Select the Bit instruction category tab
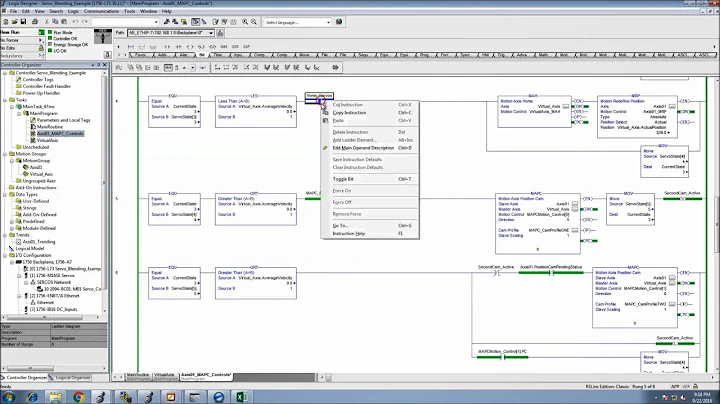This screenshot has width=720, height=404. [x=202, y=55]
